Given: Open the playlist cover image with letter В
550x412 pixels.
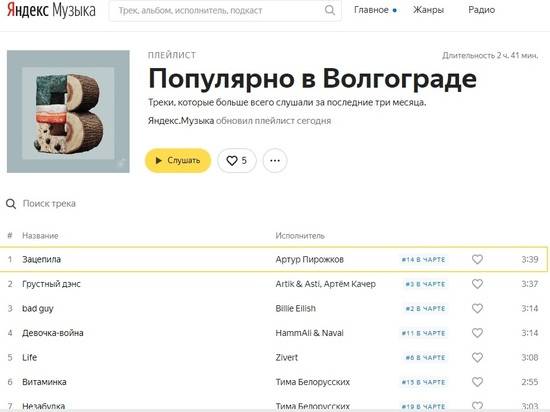Looking at the screenshot, I should pos(68,112).
